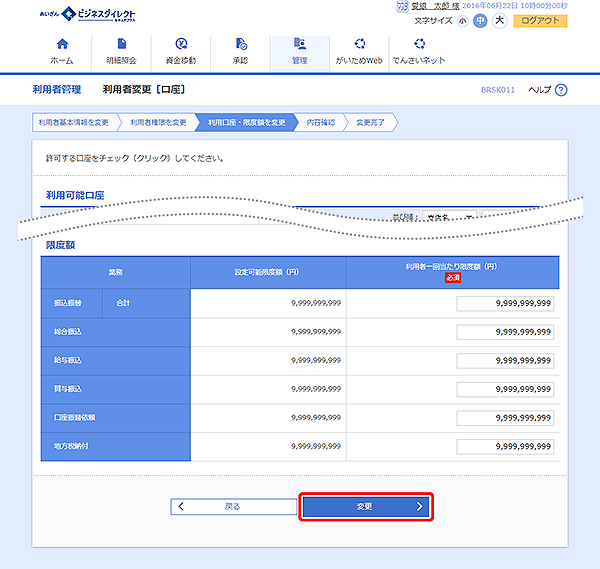This screenshot has width=600, height=569.
Task: Click the Business Direct logo
Action: tap(88, 15)
